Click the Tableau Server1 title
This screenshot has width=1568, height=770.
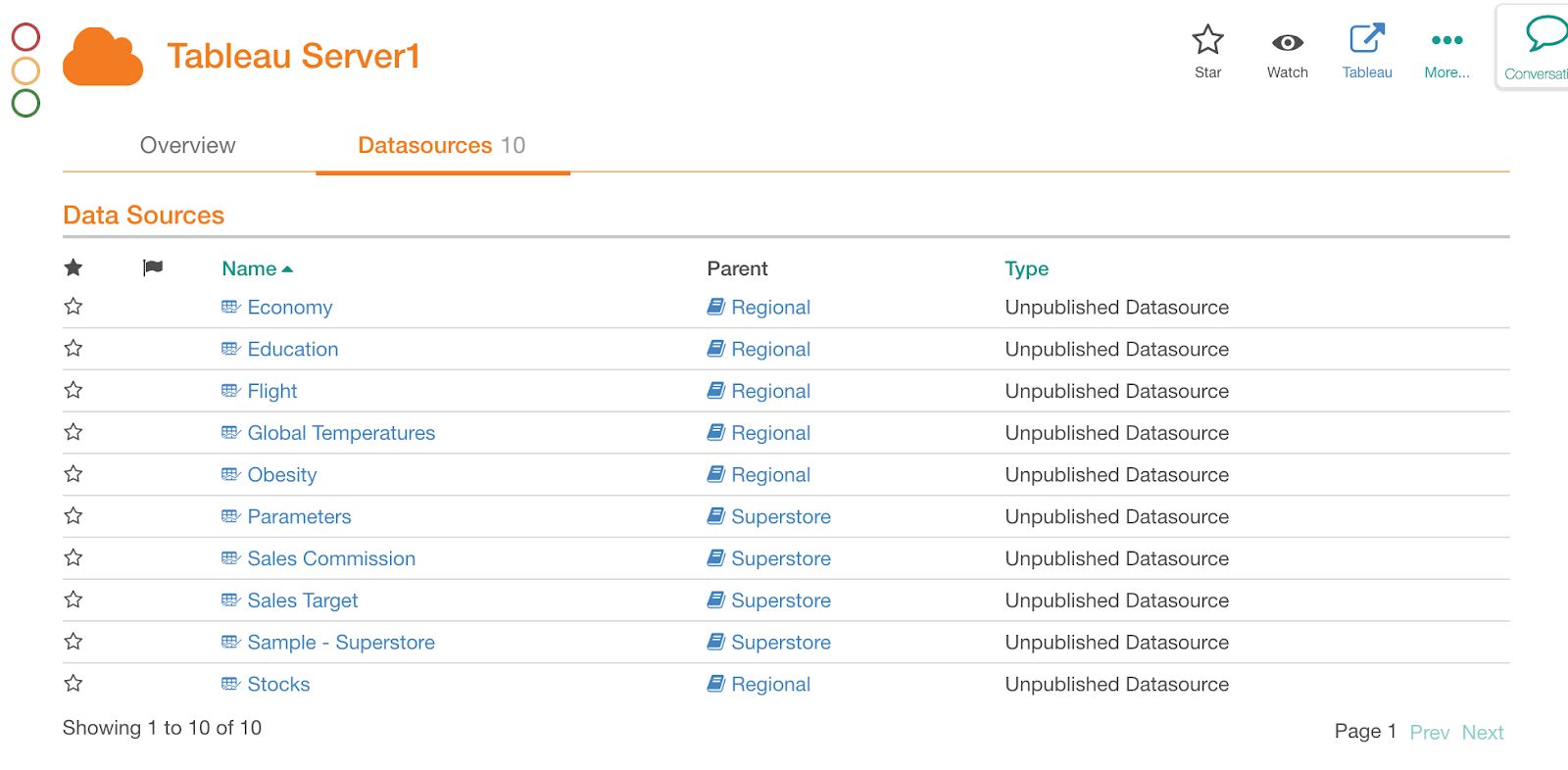pos(293,56)
